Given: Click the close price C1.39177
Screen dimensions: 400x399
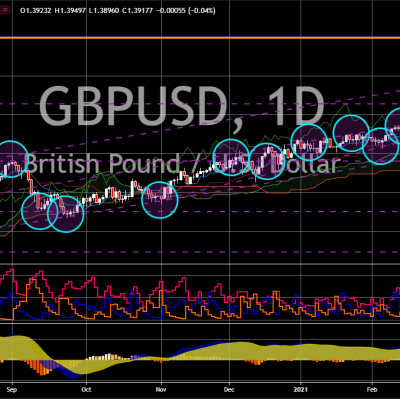Looking at the screenshot, I should coord(138,11).
